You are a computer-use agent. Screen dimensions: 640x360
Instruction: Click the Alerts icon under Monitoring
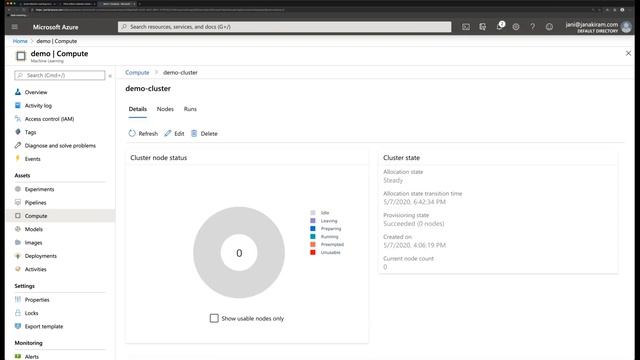(x=18, y=356)
